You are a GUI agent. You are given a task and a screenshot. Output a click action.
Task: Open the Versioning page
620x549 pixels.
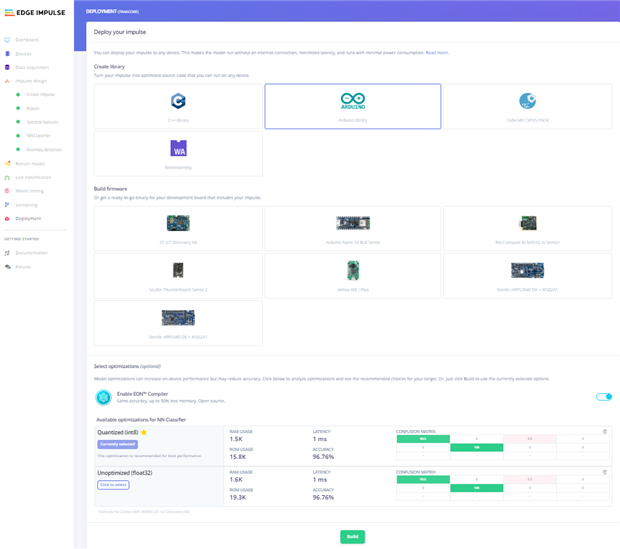[x=26, y=205]
